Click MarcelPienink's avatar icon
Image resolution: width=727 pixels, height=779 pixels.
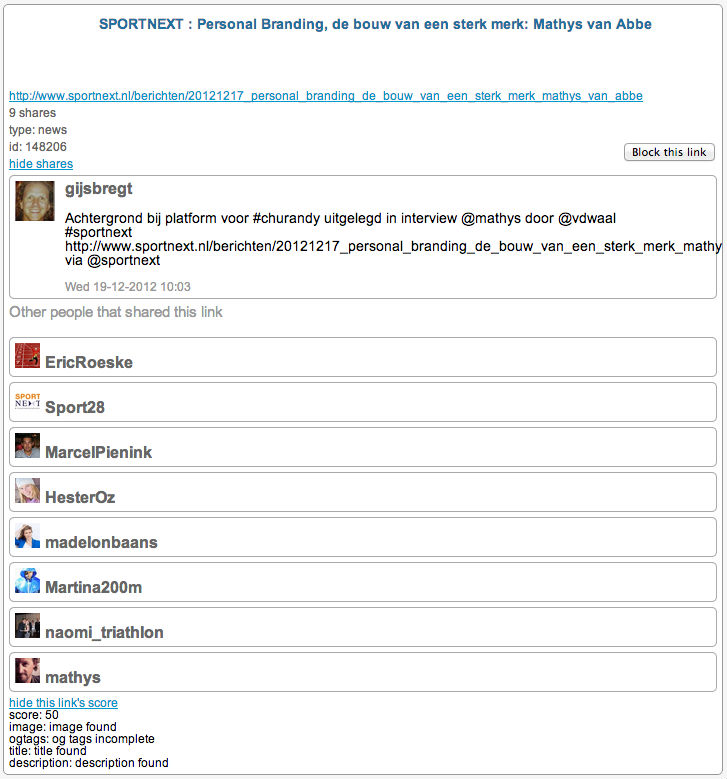pos(28,446)
